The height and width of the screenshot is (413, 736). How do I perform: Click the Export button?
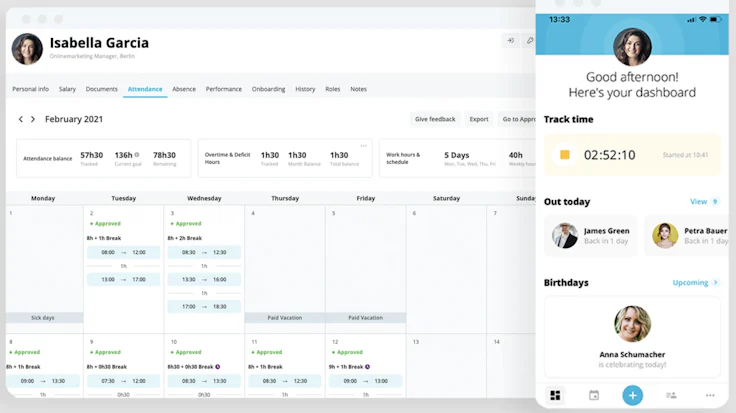pos(479,119)
